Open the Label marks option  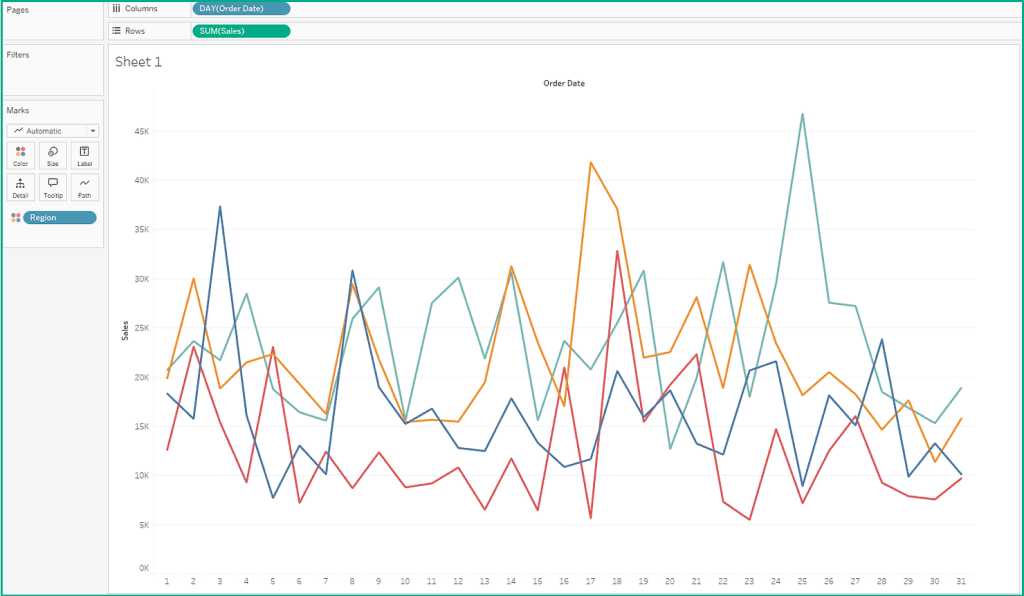(84, 155)
